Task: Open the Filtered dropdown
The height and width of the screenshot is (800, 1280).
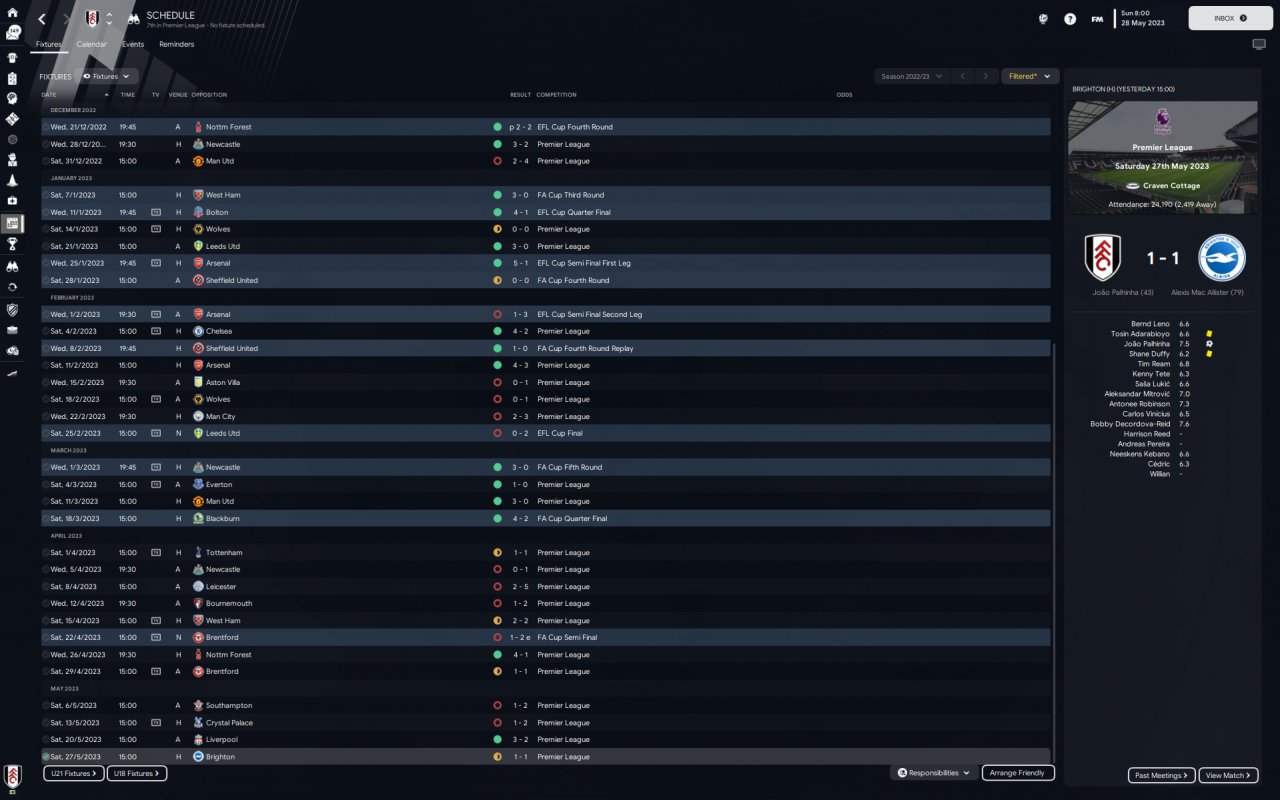Action: click(1030, 76)
